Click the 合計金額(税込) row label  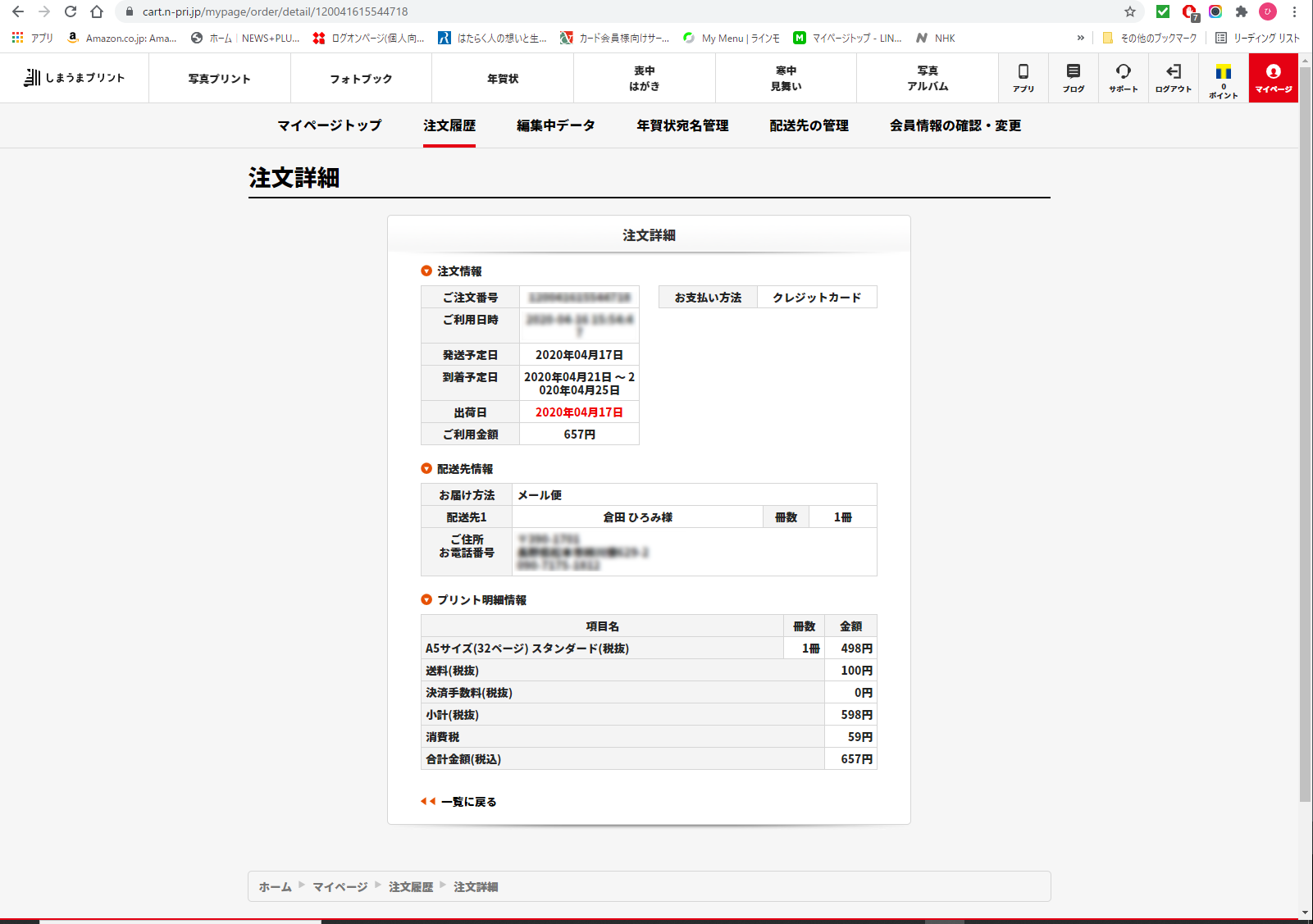tap(463, 759)
